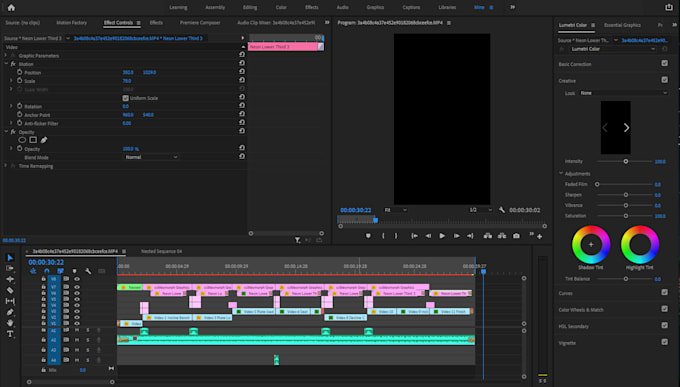
Task: Click Mark In bracket button
Action: 383,236
